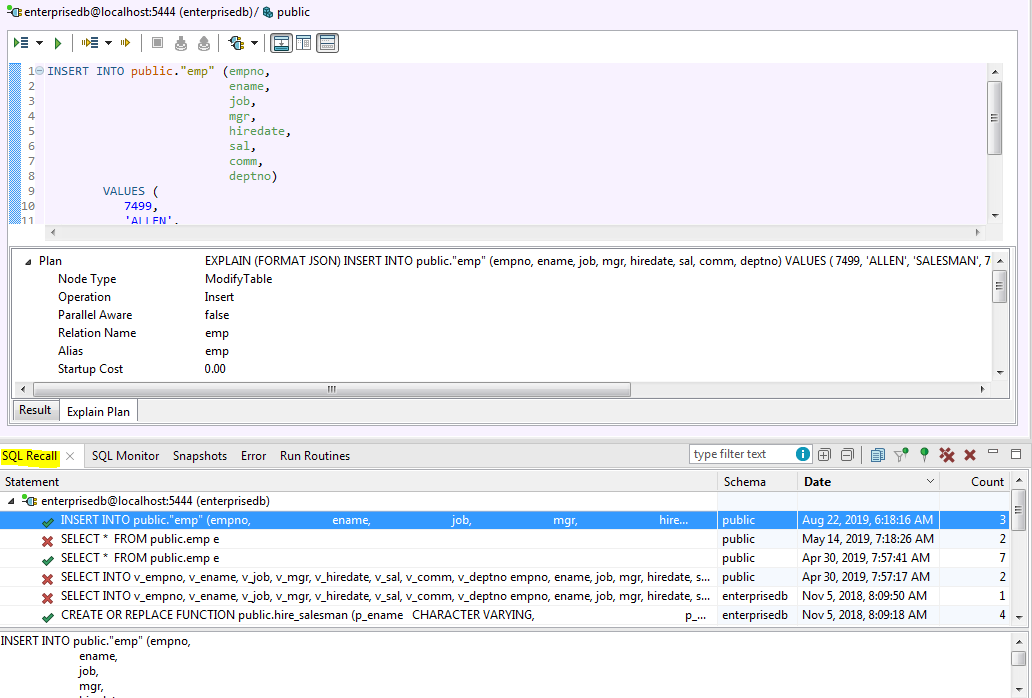Click the blue info icon in filter field
Viewport: 1032px width, 698px height.
(802, 454)
